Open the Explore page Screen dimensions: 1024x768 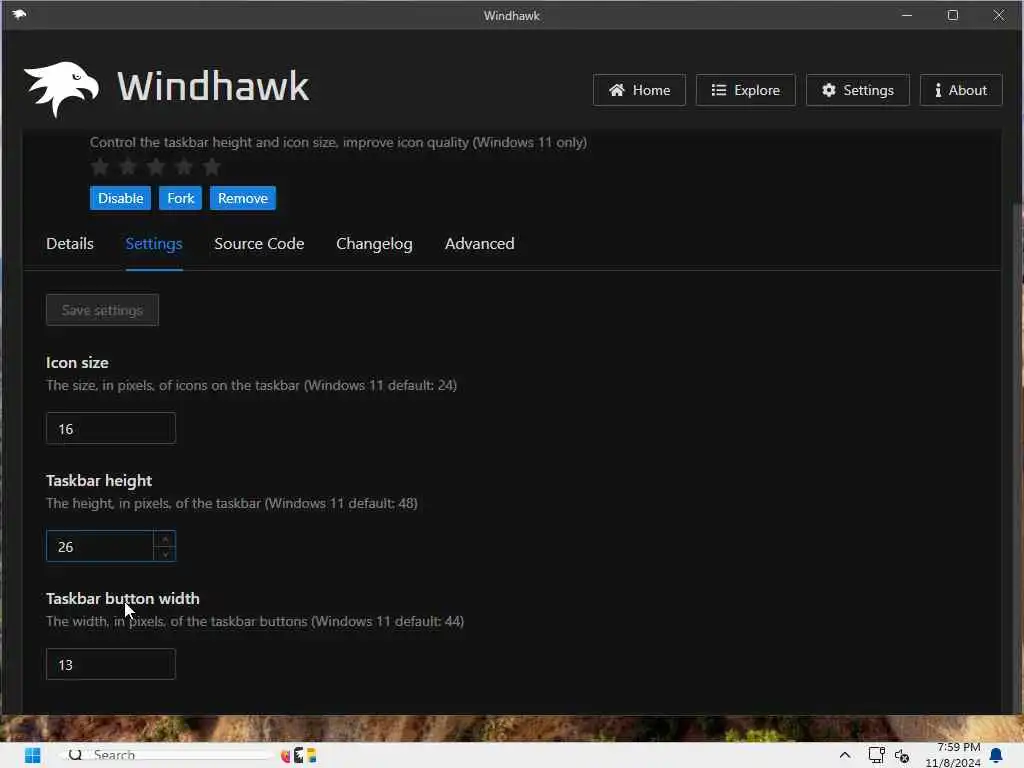pyautogui.click(x=745, y=90)
